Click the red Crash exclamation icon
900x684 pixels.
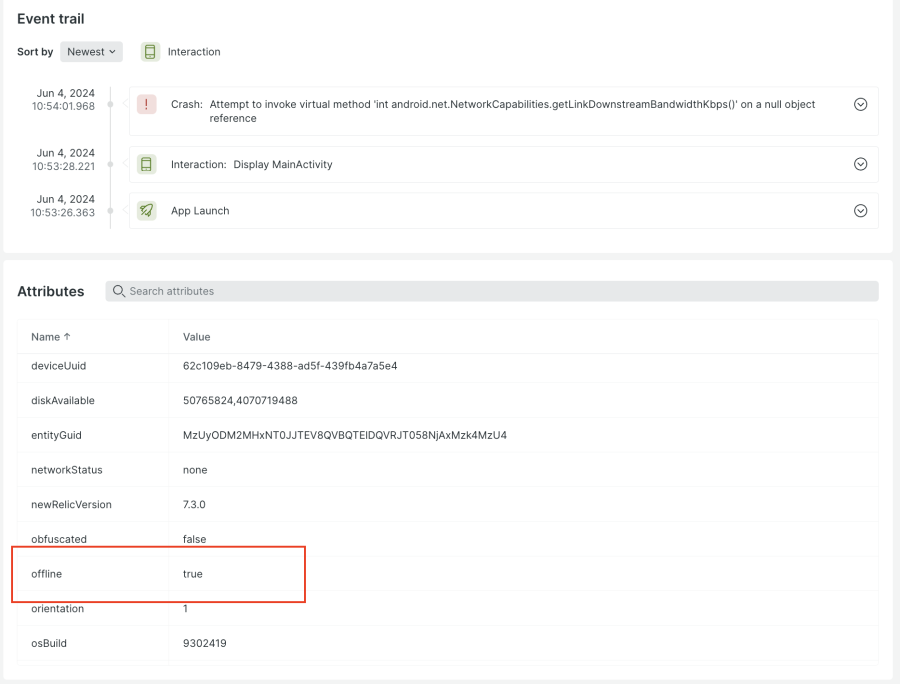[x=147, y=104]
